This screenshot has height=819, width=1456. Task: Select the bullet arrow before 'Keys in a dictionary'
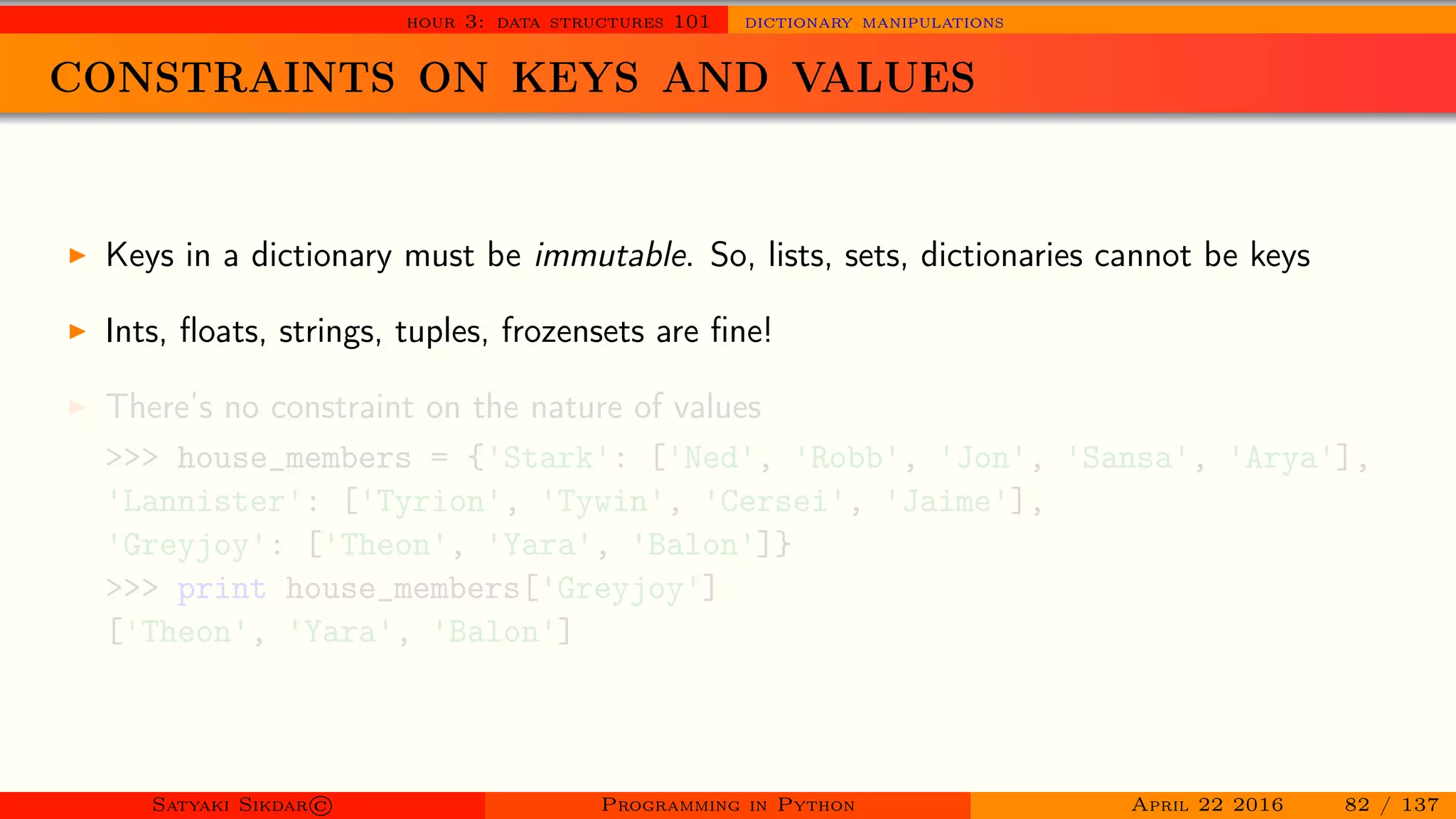[77, 255]
